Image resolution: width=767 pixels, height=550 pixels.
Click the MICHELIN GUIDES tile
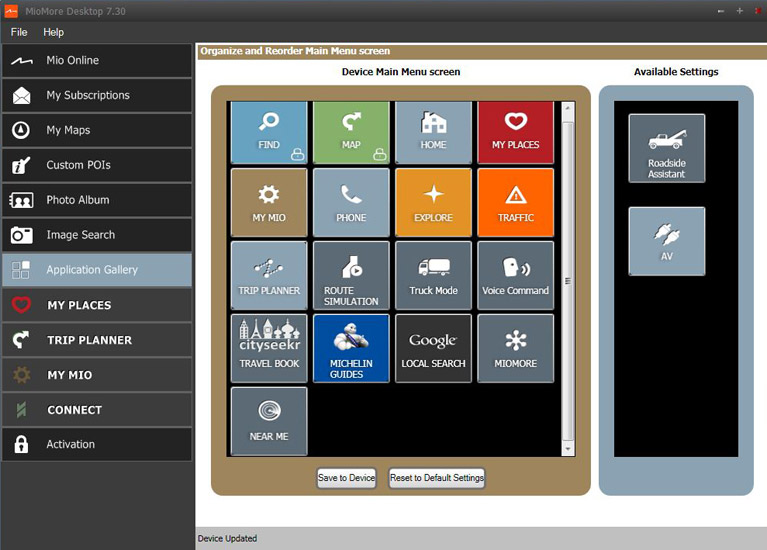351,348
